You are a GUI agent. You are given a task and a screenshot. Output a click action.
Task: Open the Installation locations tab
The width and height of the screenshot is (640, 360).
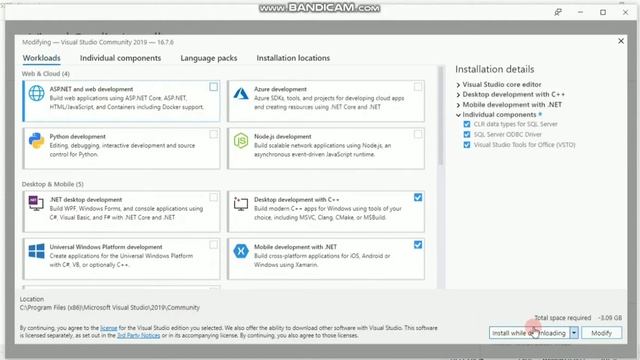pos(293,58)
